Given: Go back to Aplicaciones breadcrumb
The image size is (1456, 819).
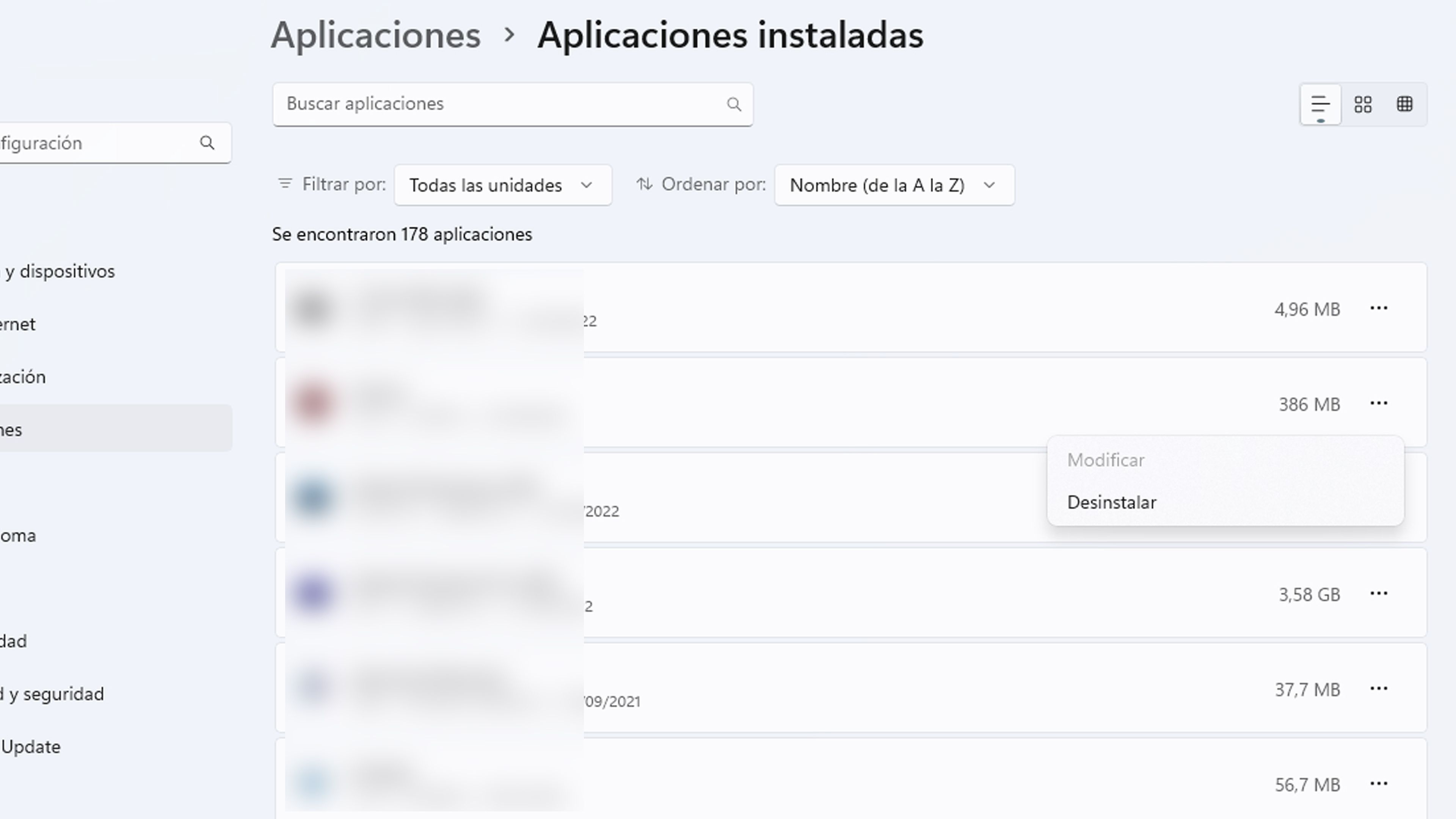Looking at the screenshot, I should pos(376,36).
